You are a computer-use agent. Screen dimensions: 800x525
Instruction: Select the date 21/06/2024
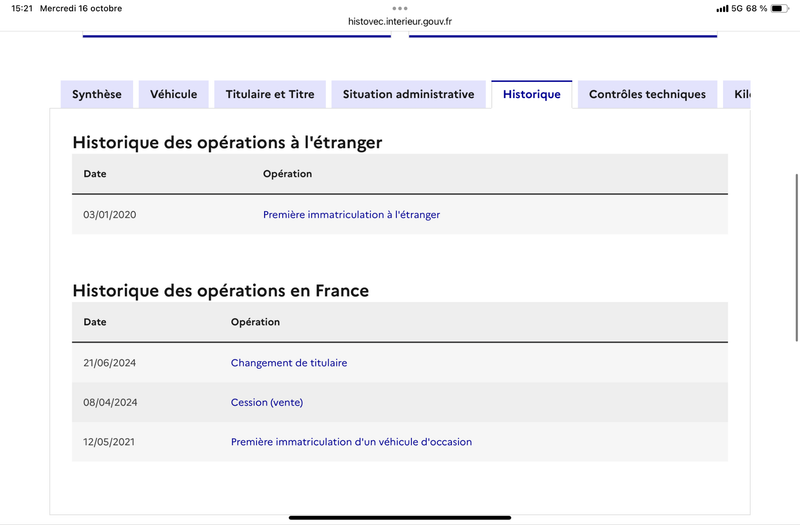[110, 363]
